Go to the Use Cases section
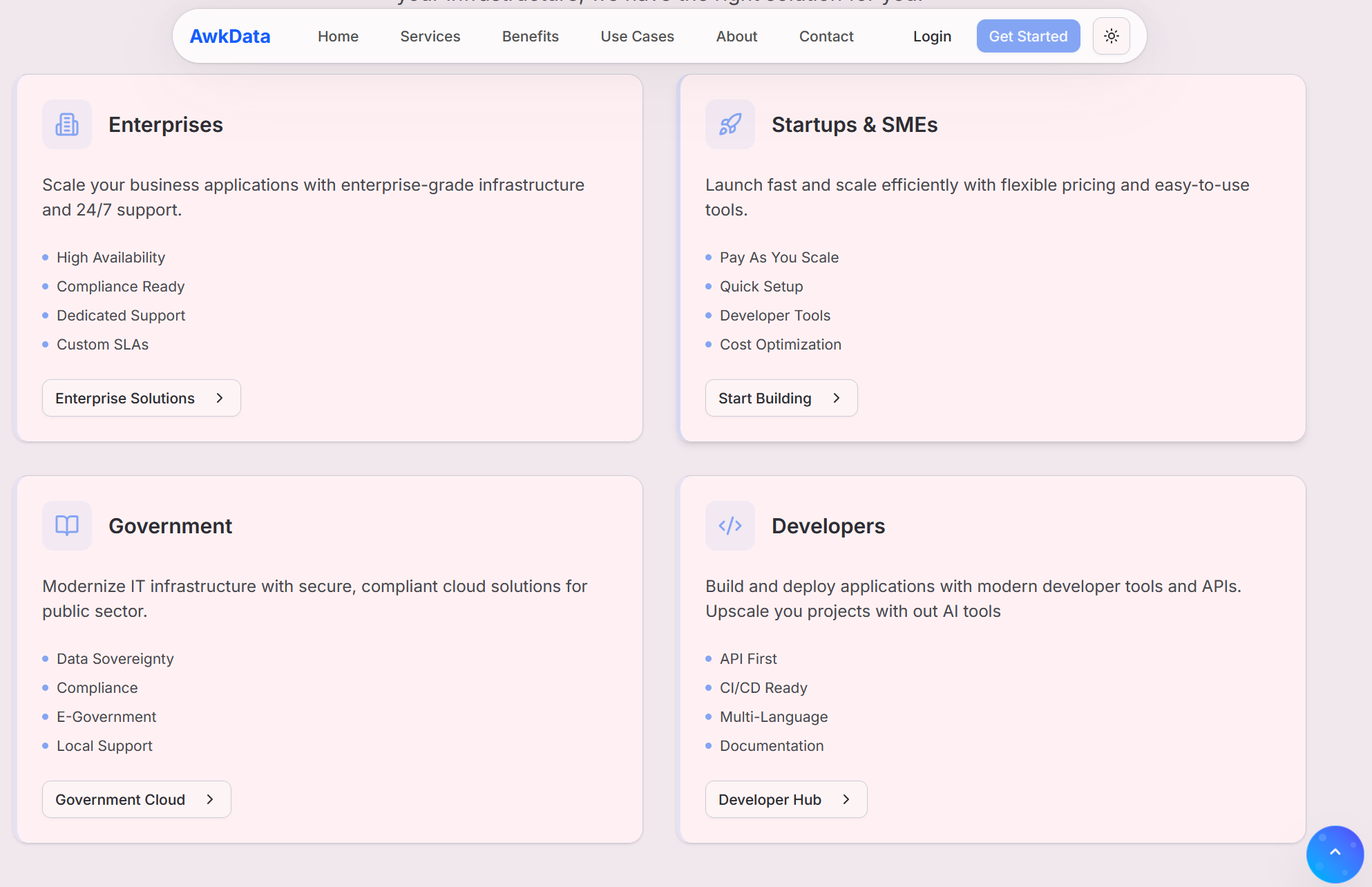1372x887 pixels. pos(637,36)
